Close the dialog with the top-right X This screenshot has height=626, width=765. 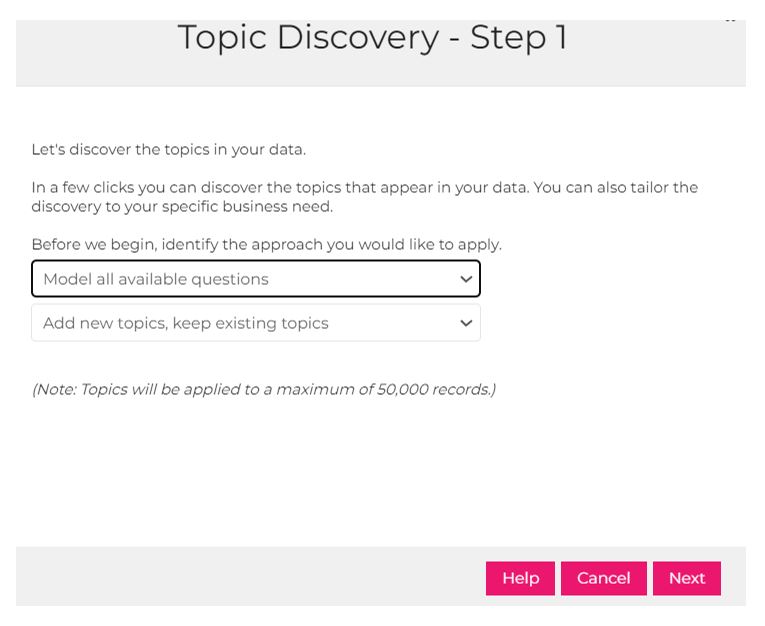click(x=730, y=20)
